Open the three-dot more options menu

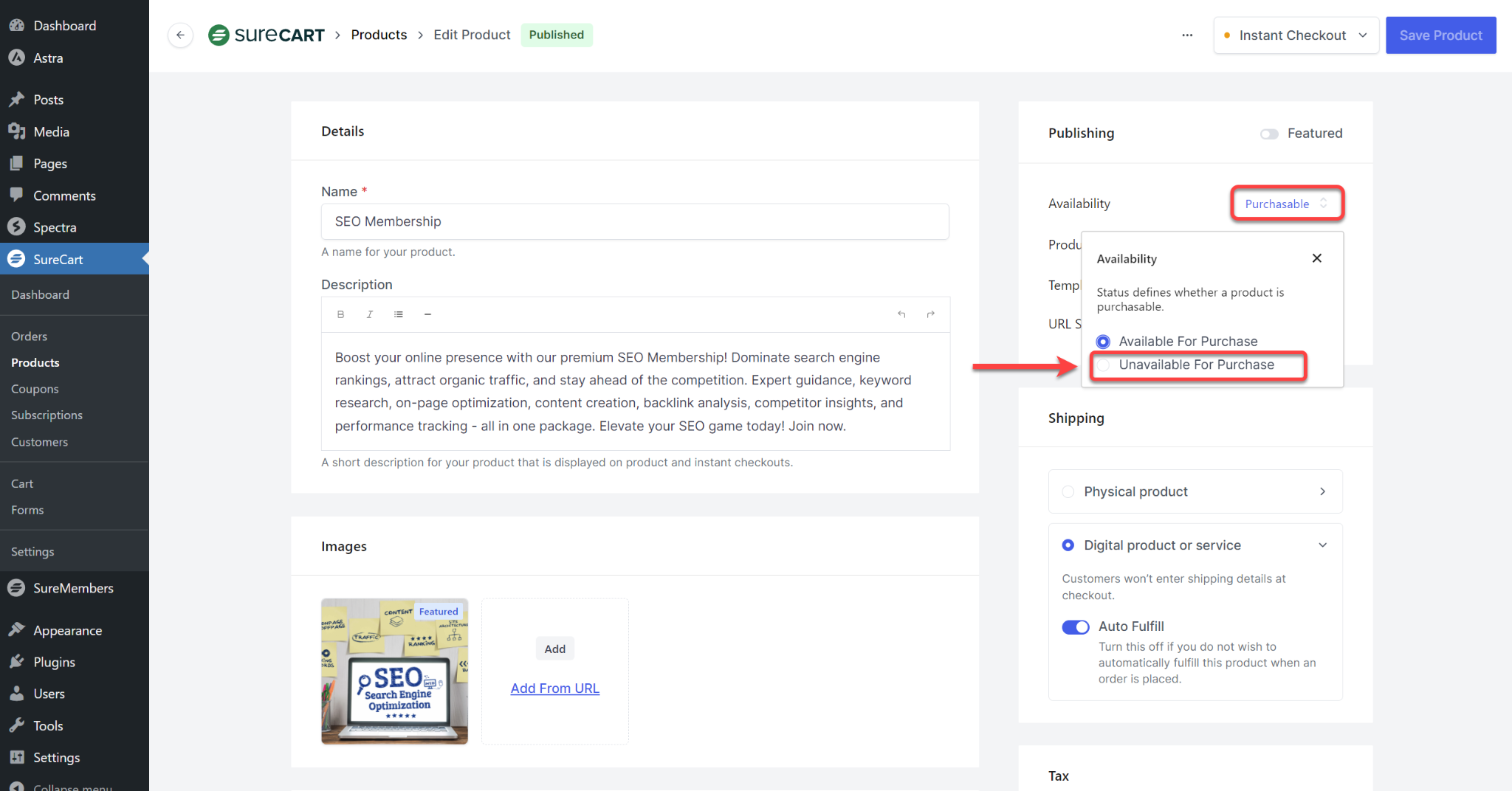click(x=1186, y=35)
